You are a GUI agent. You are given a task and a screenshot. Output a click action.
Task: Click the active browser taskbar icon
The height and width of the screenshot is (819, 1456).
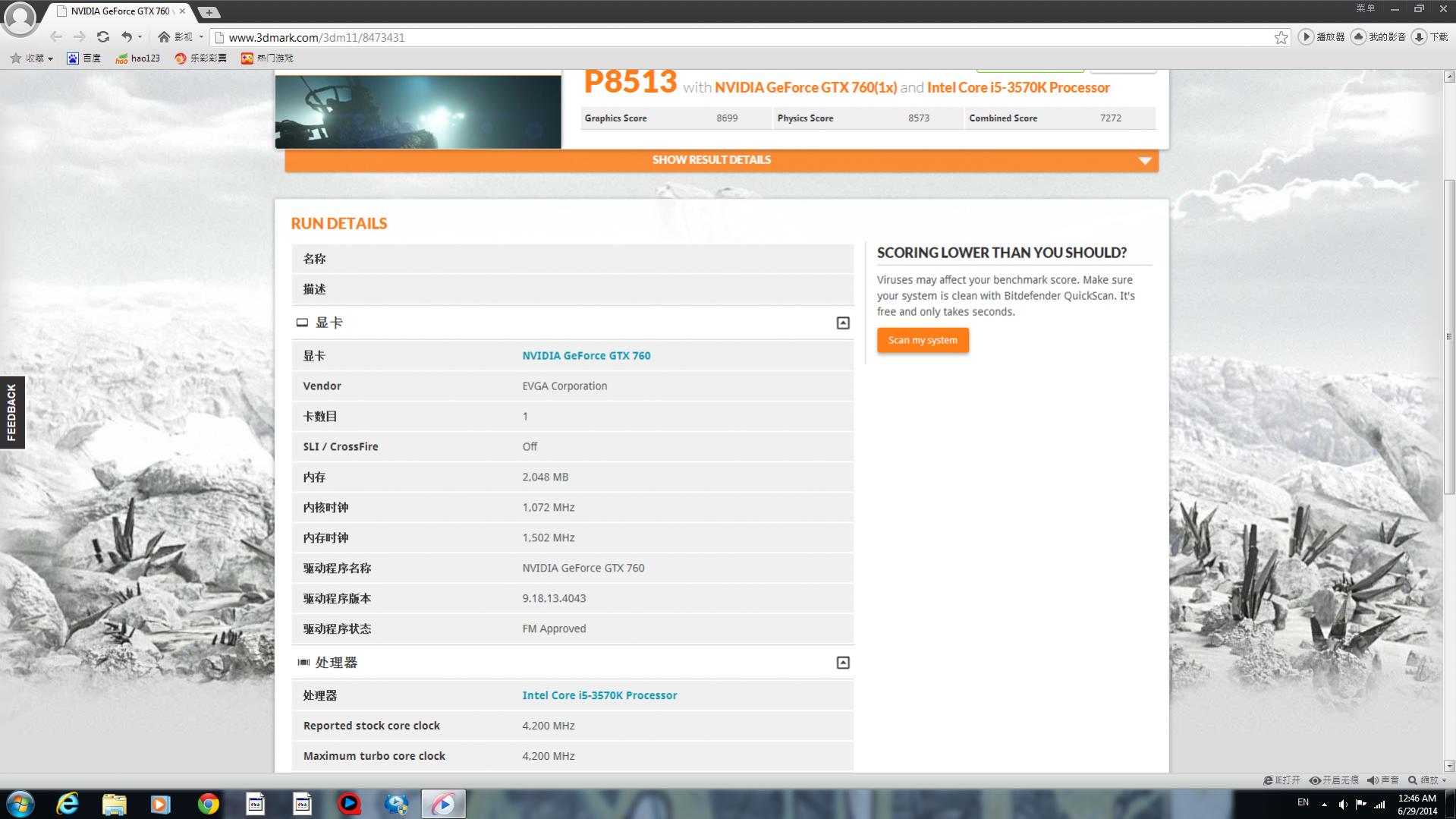443,804
